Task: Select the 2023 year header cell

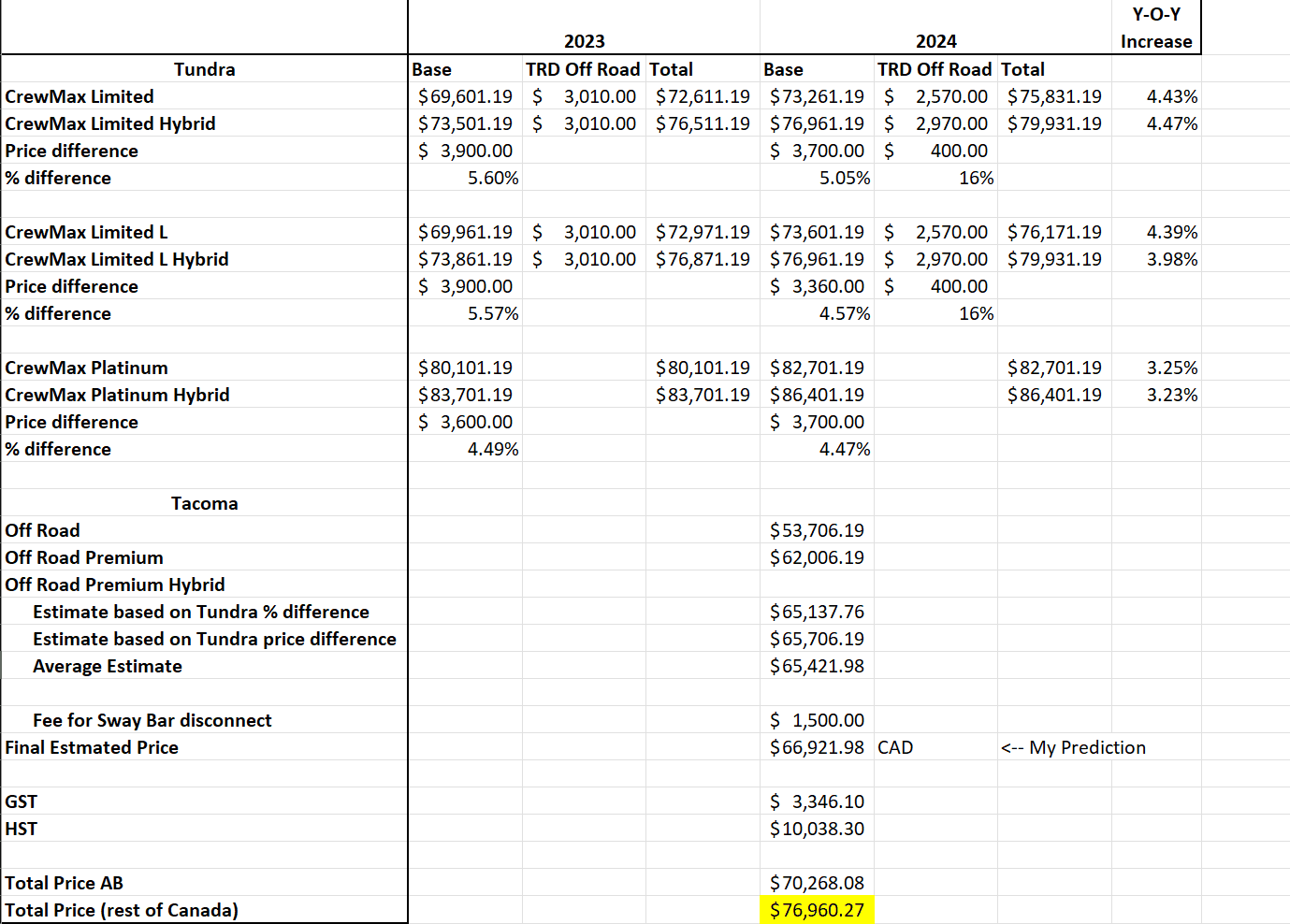Action: 584,41
